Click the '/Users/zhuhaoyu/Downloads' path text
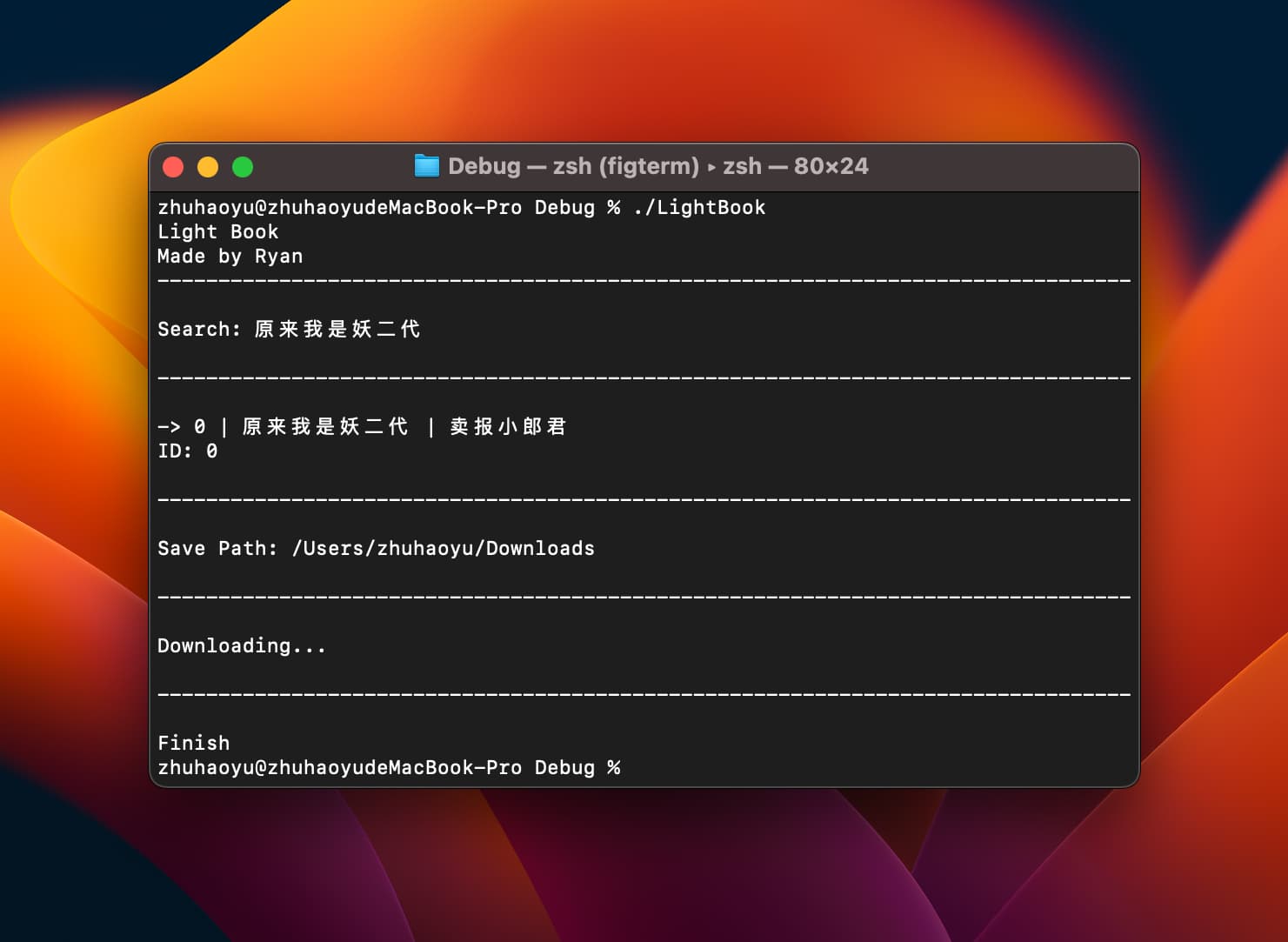Image resolution: width=1288 pixels, height=942 pixels. (443, 549)
